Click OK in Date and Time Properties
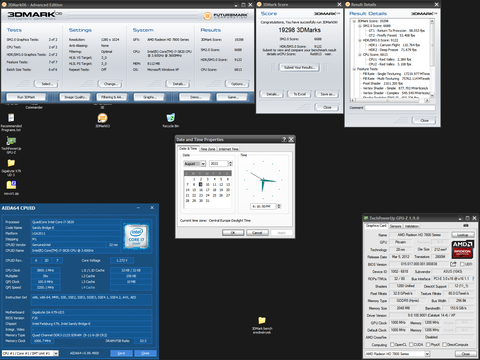This screenshot has width=480, height=360. (233, 232)
